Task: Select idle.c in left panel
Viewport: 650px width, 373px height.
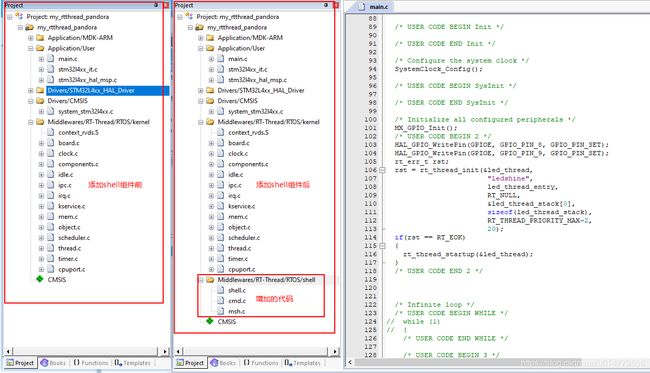Action: click(65, 174)
